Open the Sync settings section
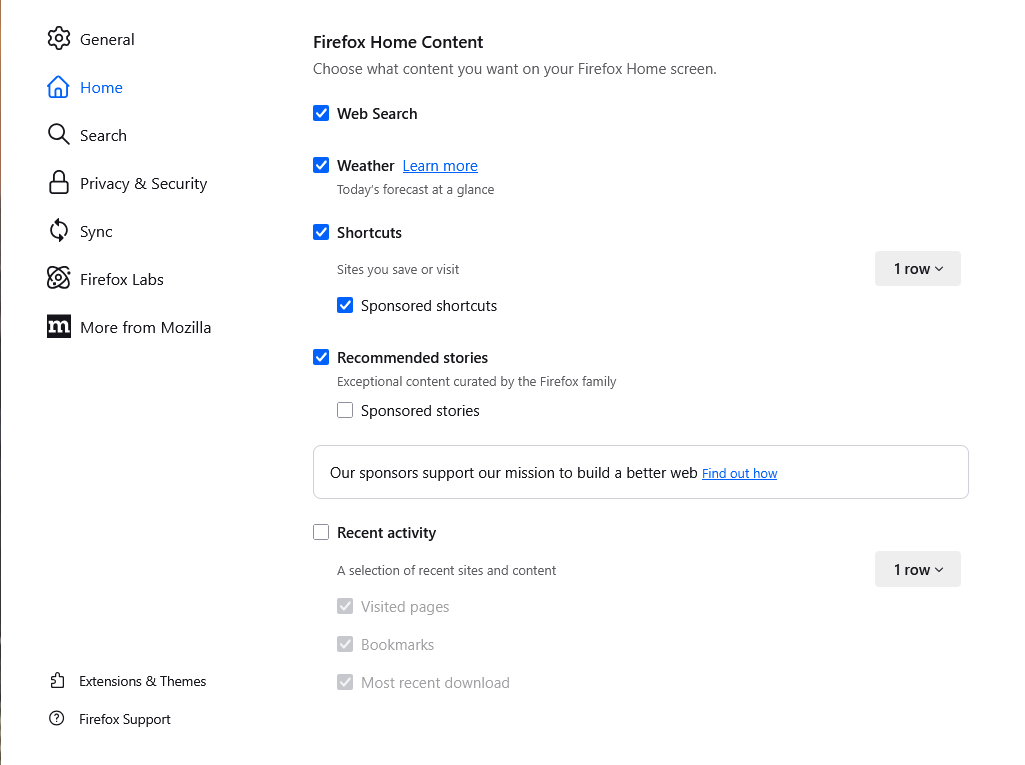Screen dimensions: 1025x765 [x=96, y=231]
